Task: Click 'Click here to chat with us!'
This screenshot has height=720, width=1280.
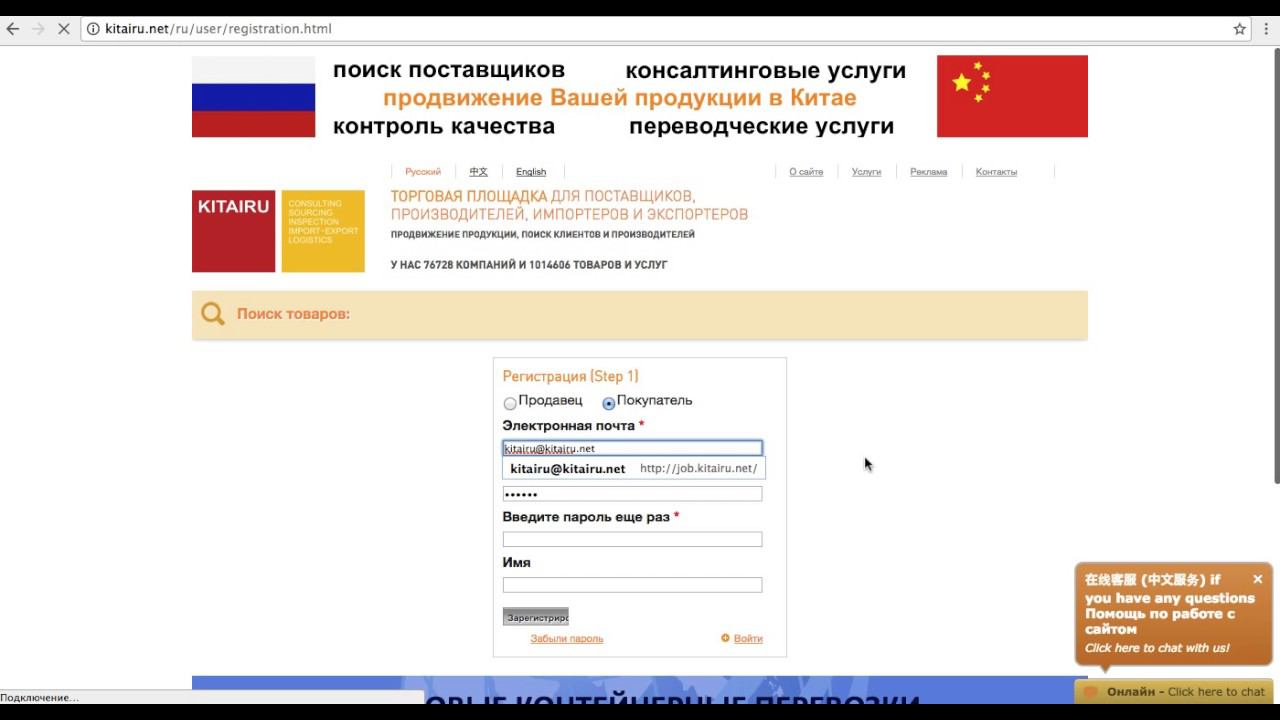Action: 1157,648
